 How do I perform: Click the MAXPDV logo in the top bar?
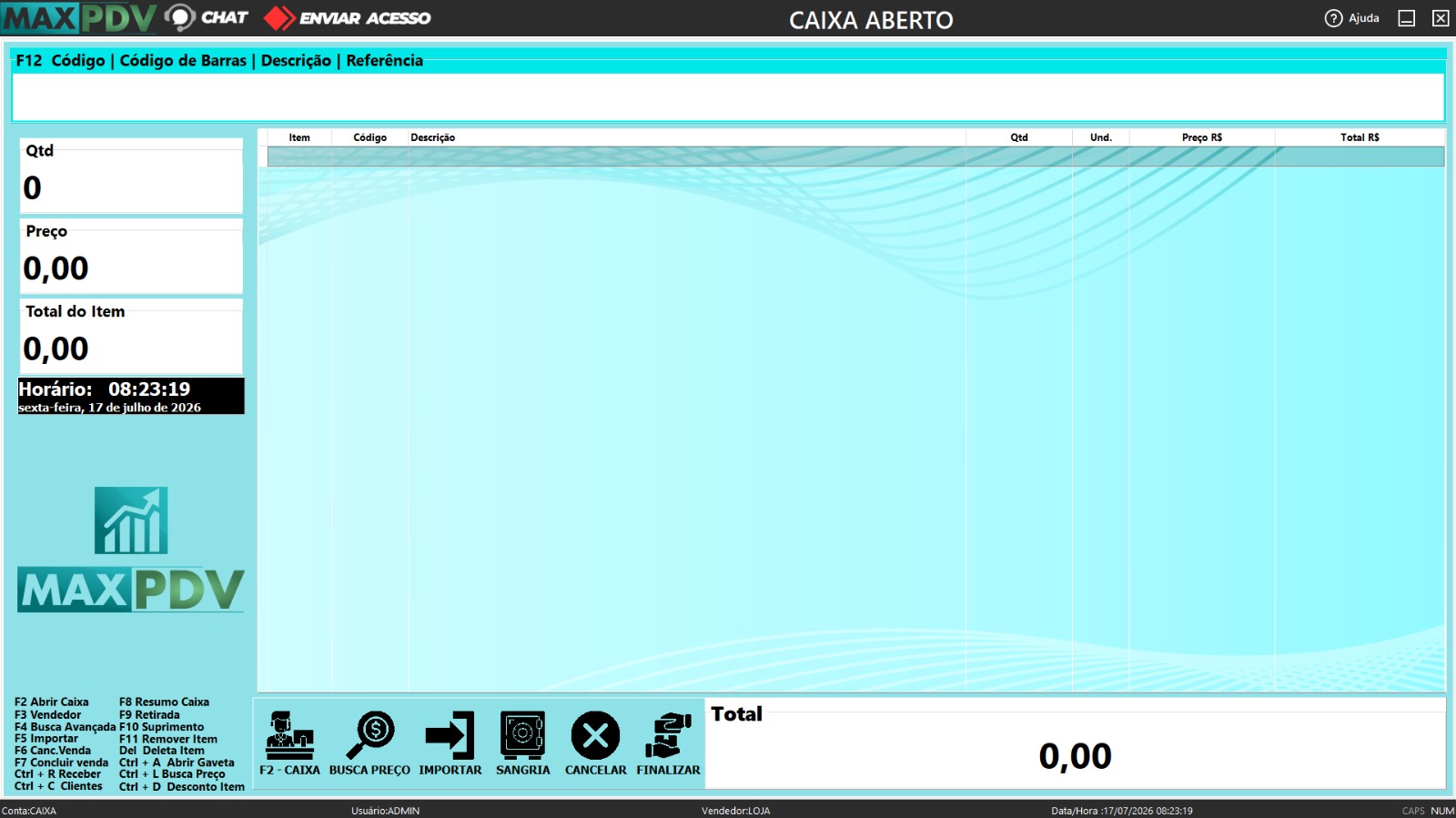tap(79, 18)
